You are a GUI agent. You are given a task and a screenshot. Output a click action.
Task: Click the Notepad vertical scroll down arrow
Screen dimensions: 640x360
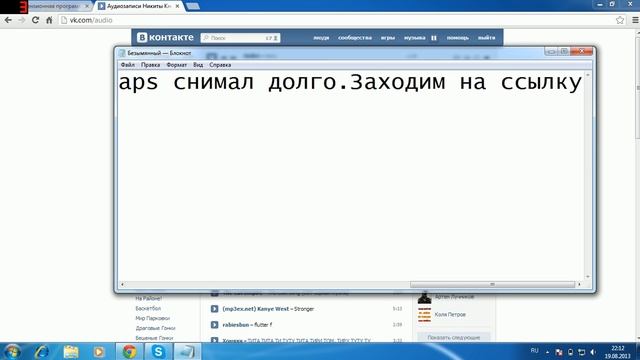pos(588,276)
